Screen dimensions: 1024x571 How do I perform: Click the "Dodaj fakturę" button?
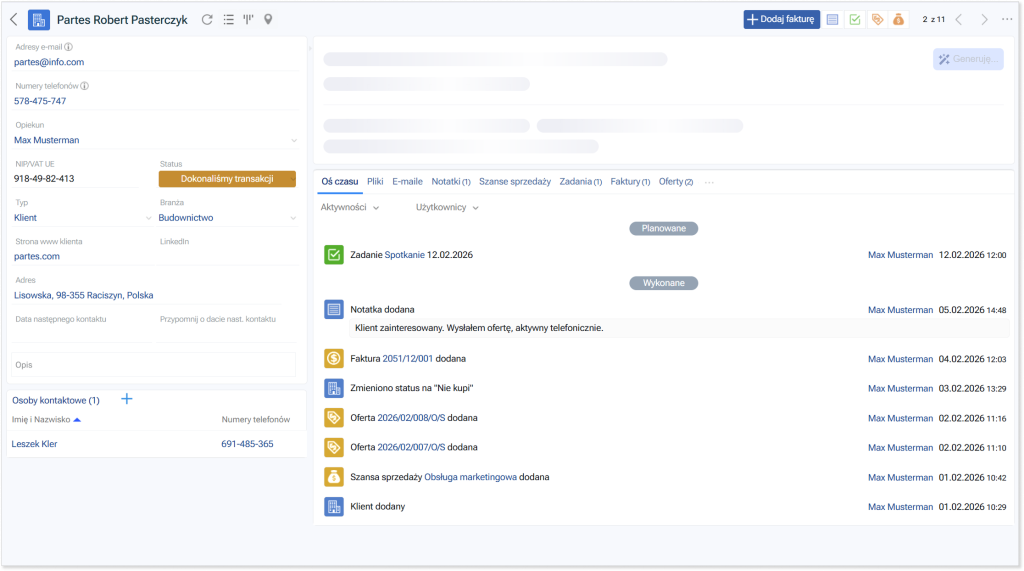pyautogui.click(x=781, y=19)
